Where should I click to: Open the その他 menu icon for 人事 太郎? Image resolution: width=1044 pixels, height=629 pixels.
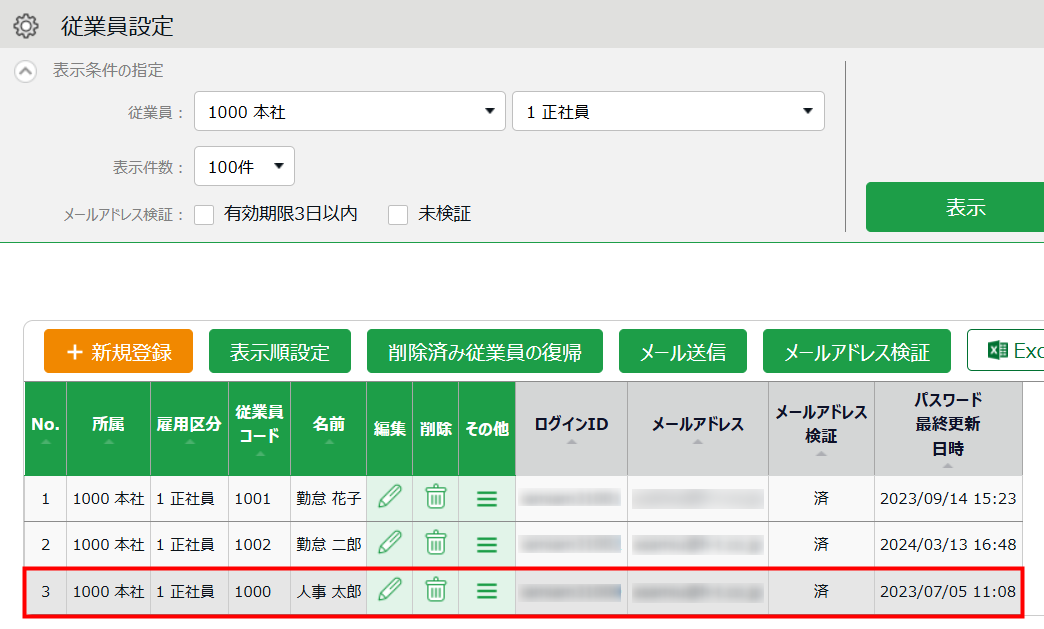point(487,591)
